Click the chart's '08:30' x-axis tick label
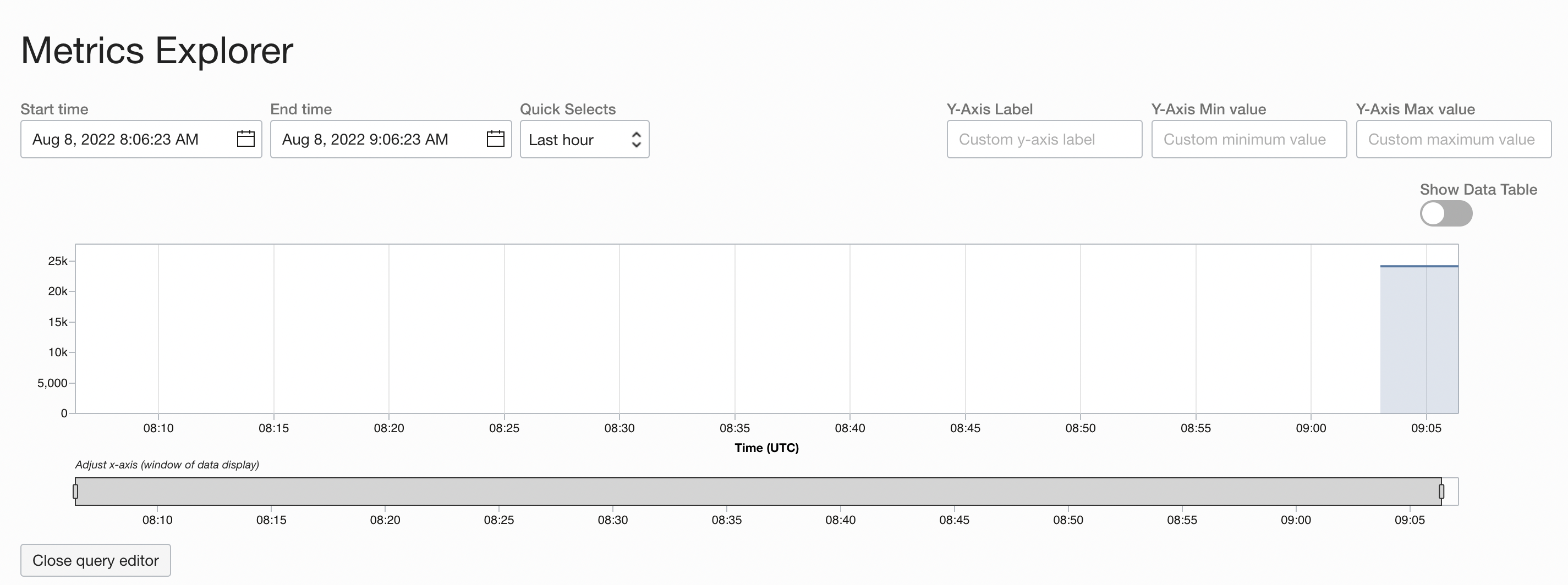Image resolution: width=1568 pixels, height=585 pixels. coord(619,428)
